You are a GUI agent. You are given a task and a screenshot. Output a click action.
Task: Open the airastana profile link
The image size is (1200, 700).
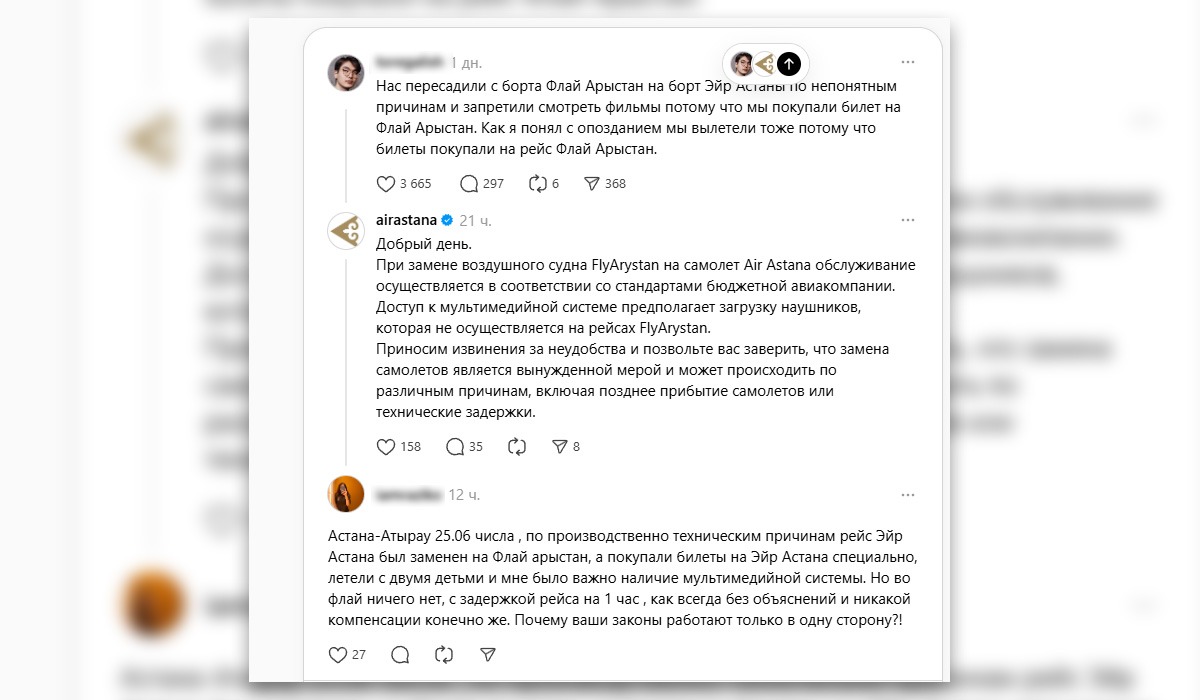point(406,220)
